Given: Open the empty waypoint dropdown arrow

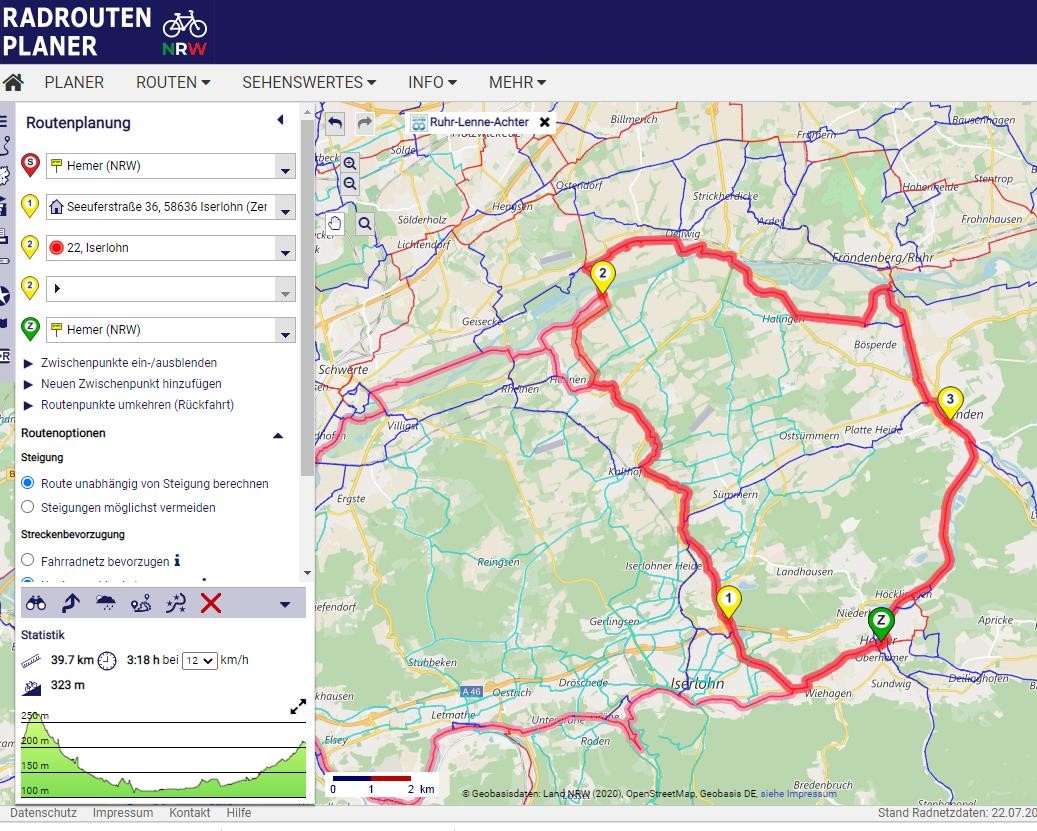Looking at the screenshot, I should pyautogui.click(x=285, y=289).
